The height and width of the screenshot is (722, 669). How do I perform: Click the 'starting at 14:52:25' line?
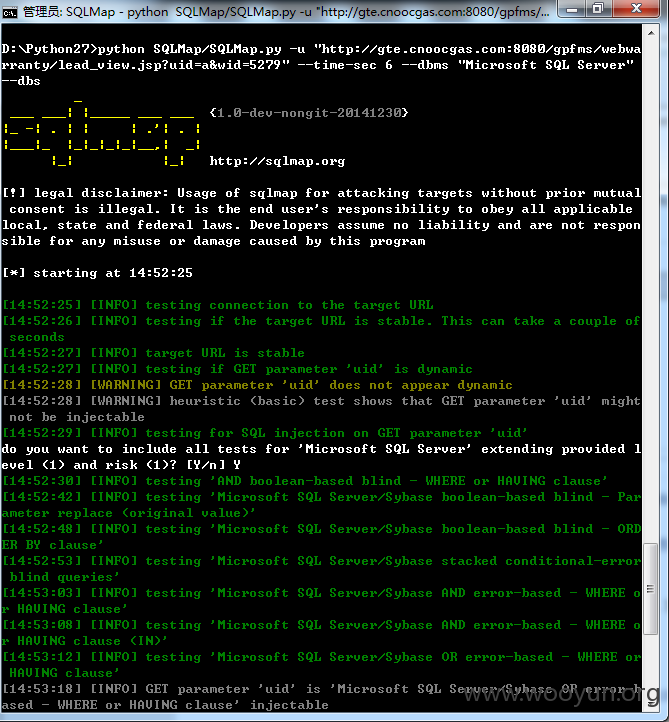click(x=98, y=273)
